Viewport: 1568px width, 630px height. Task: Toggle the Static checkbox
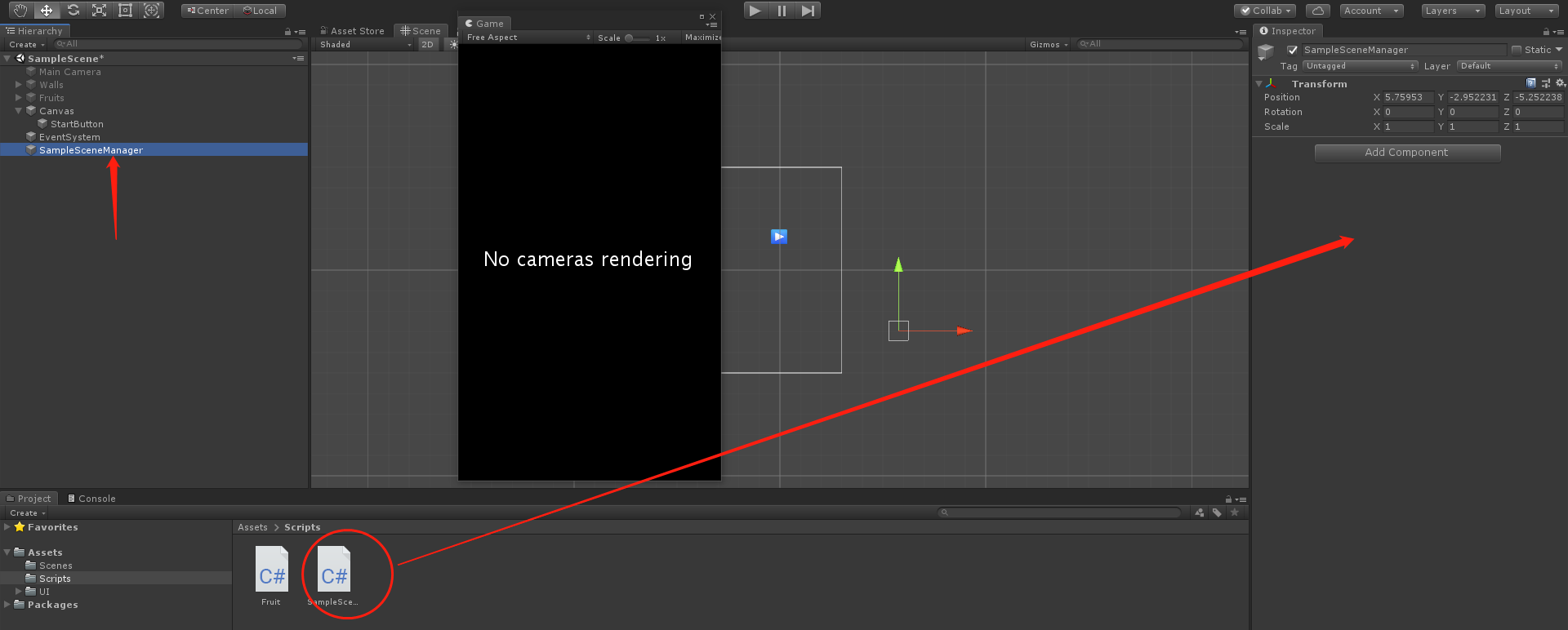(x=1517, y=50)
